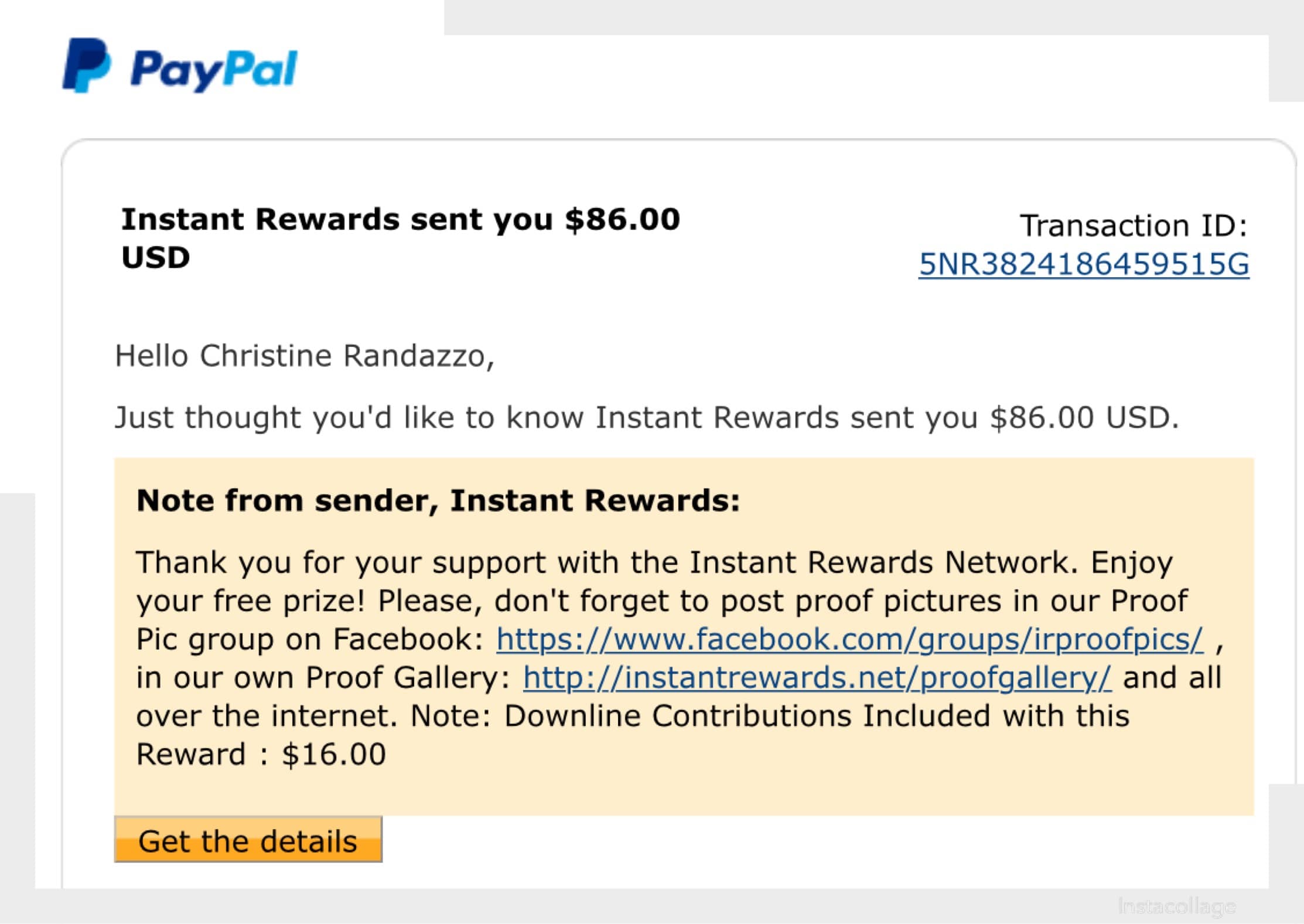Screen dimensions: 1304x924
Task: Visit the instantrewards.net proofgallery link
Action: pos(817,678)
